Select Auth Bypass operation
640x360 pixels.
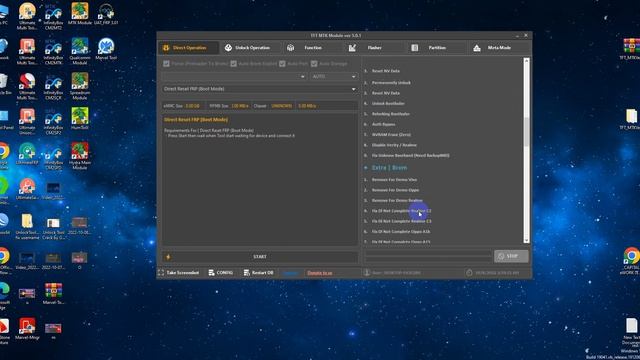pyautogui.click(x=383, y=124)
